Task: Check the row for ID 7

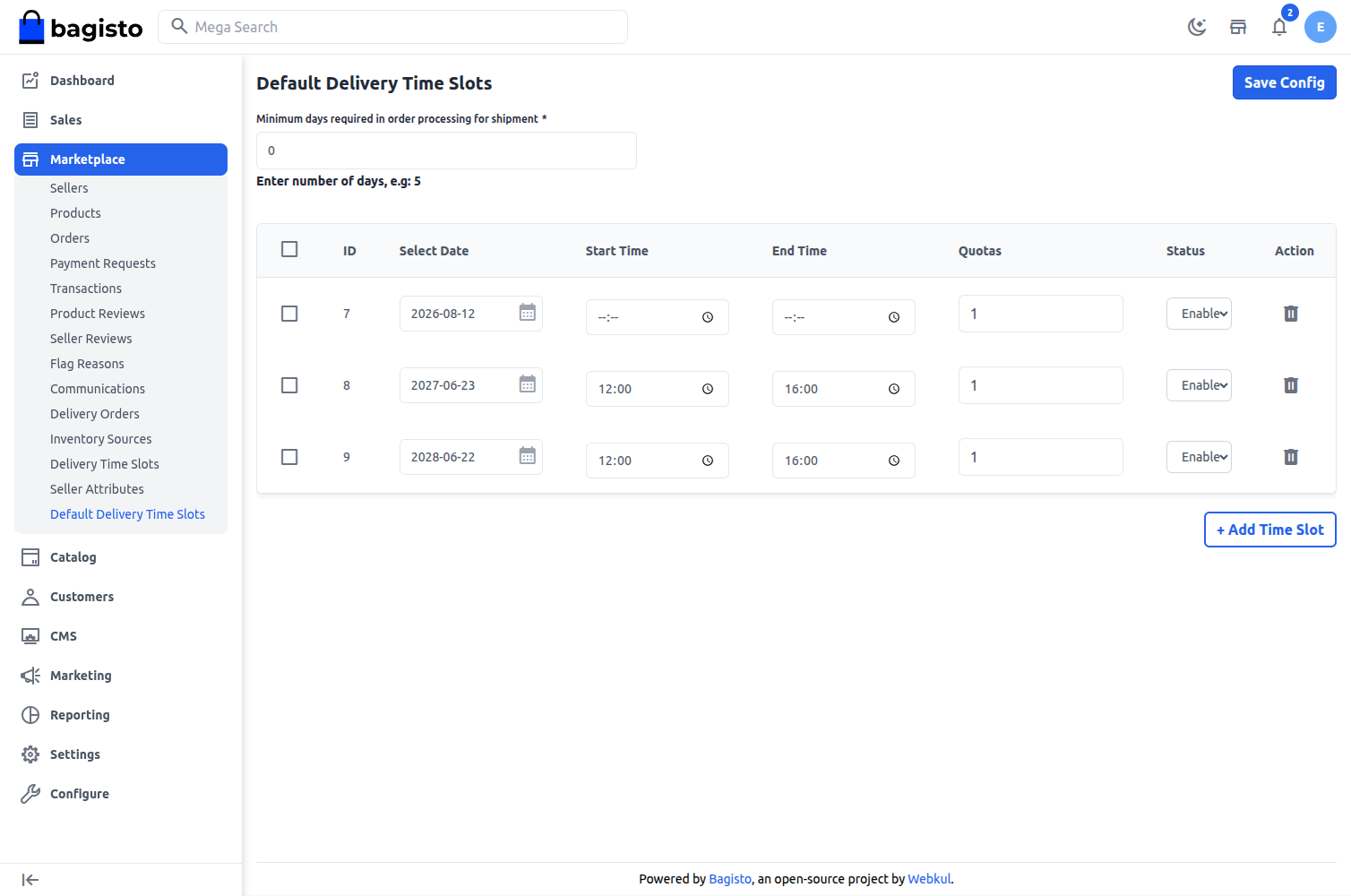Action: pyautogui.click(x=289, y=314)
